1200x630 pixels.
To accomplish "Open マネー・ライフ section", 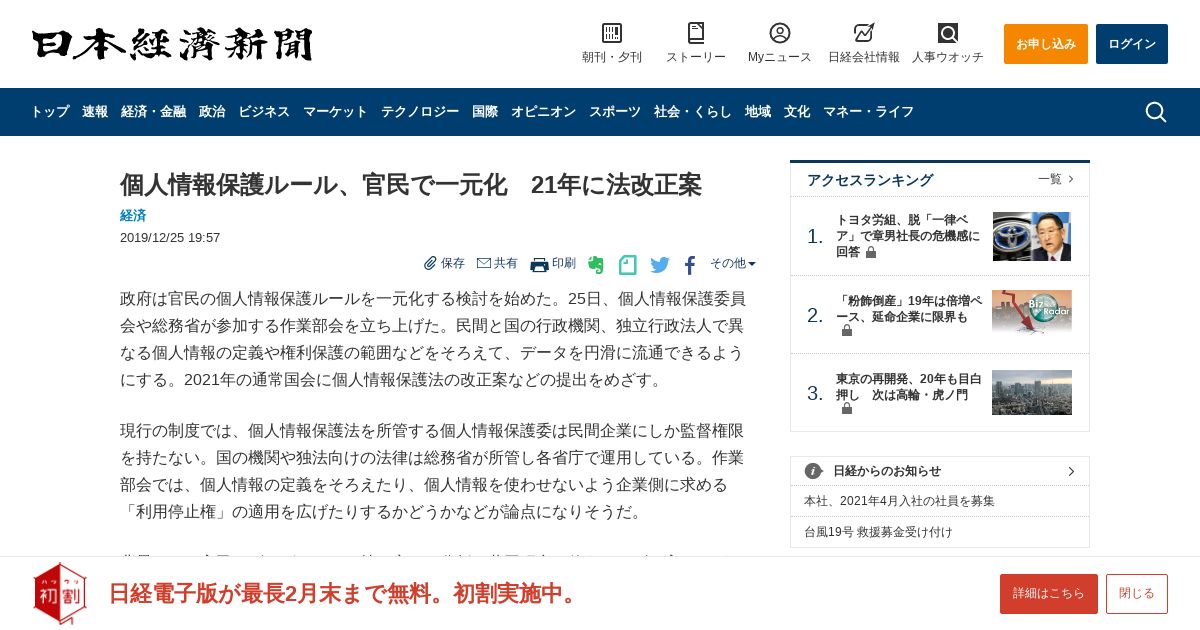I will click(868, 112).
